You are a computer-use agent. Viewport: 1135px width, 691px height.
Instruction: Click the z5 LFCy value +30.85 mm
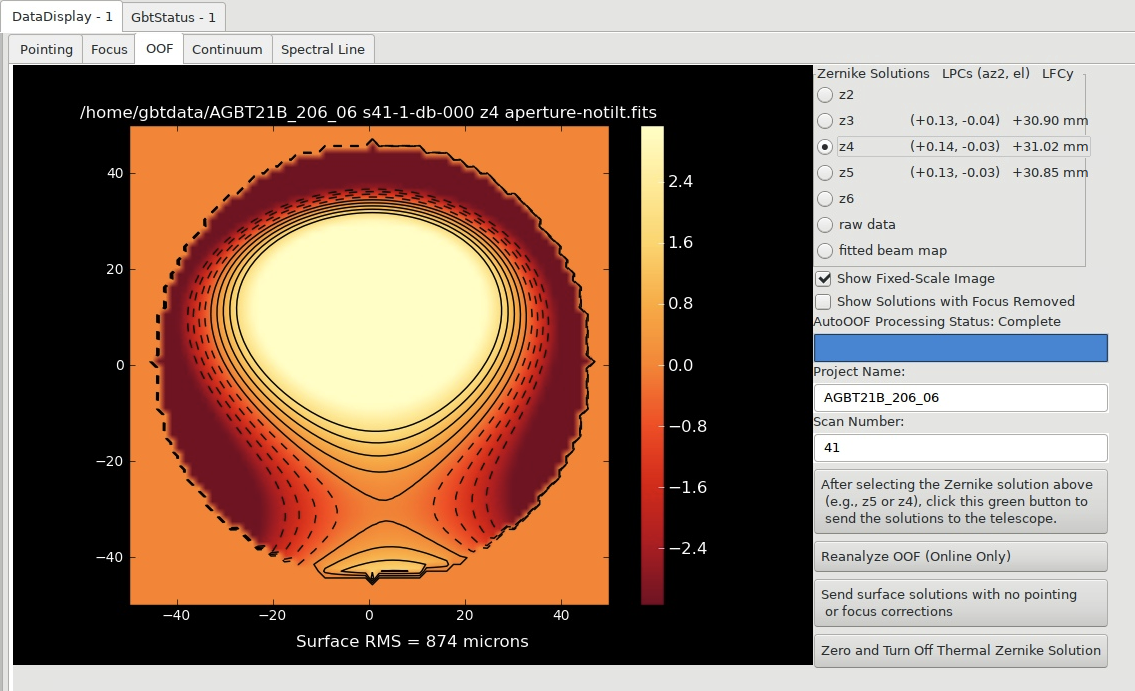(1050, 173)
